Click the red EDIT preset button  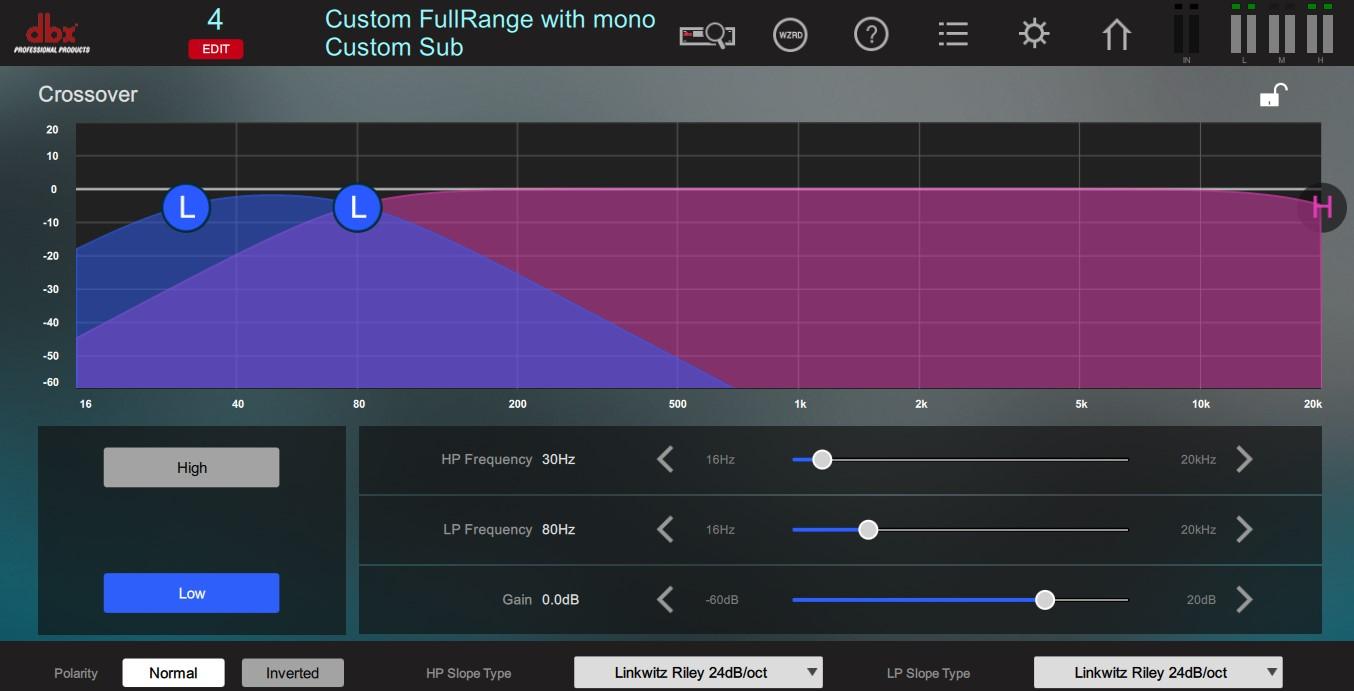(x=215, y=49)
